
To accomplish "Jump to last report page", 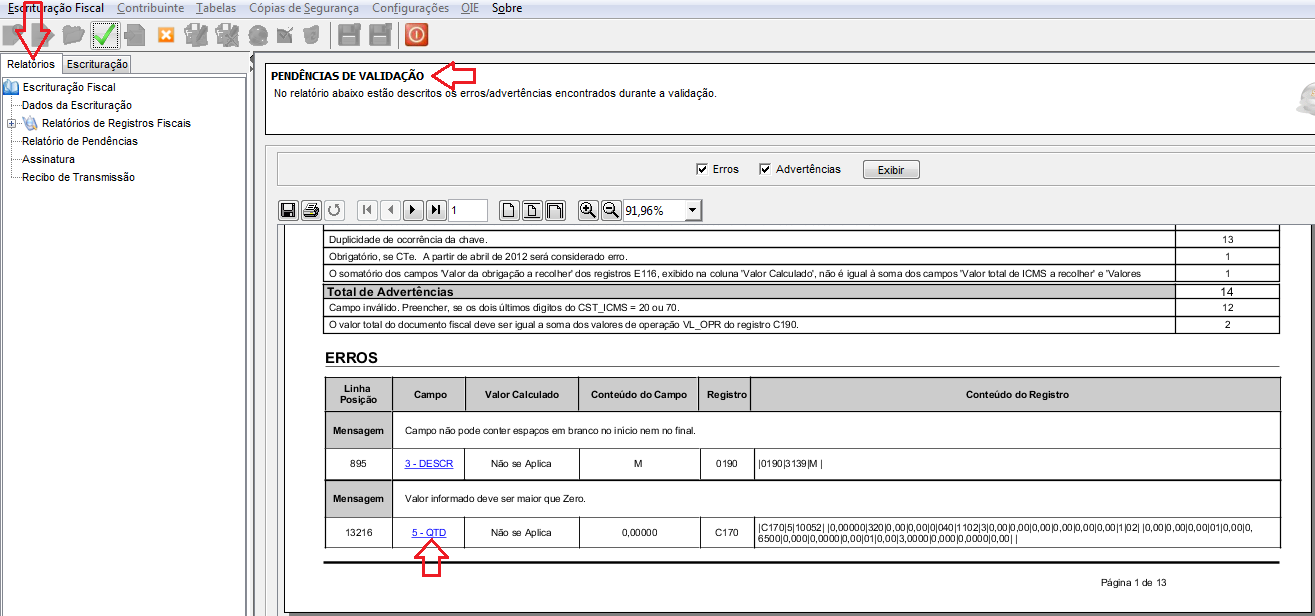I will 436,210.
